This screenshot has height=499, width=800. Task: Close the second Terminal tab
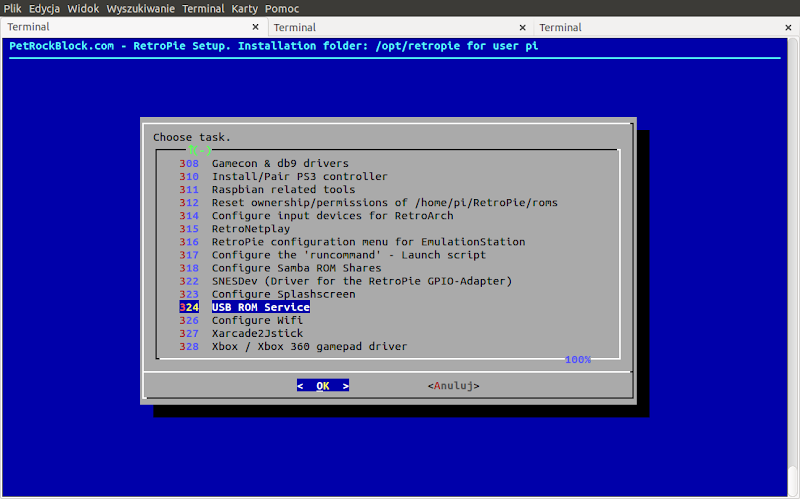coord(522,28)
